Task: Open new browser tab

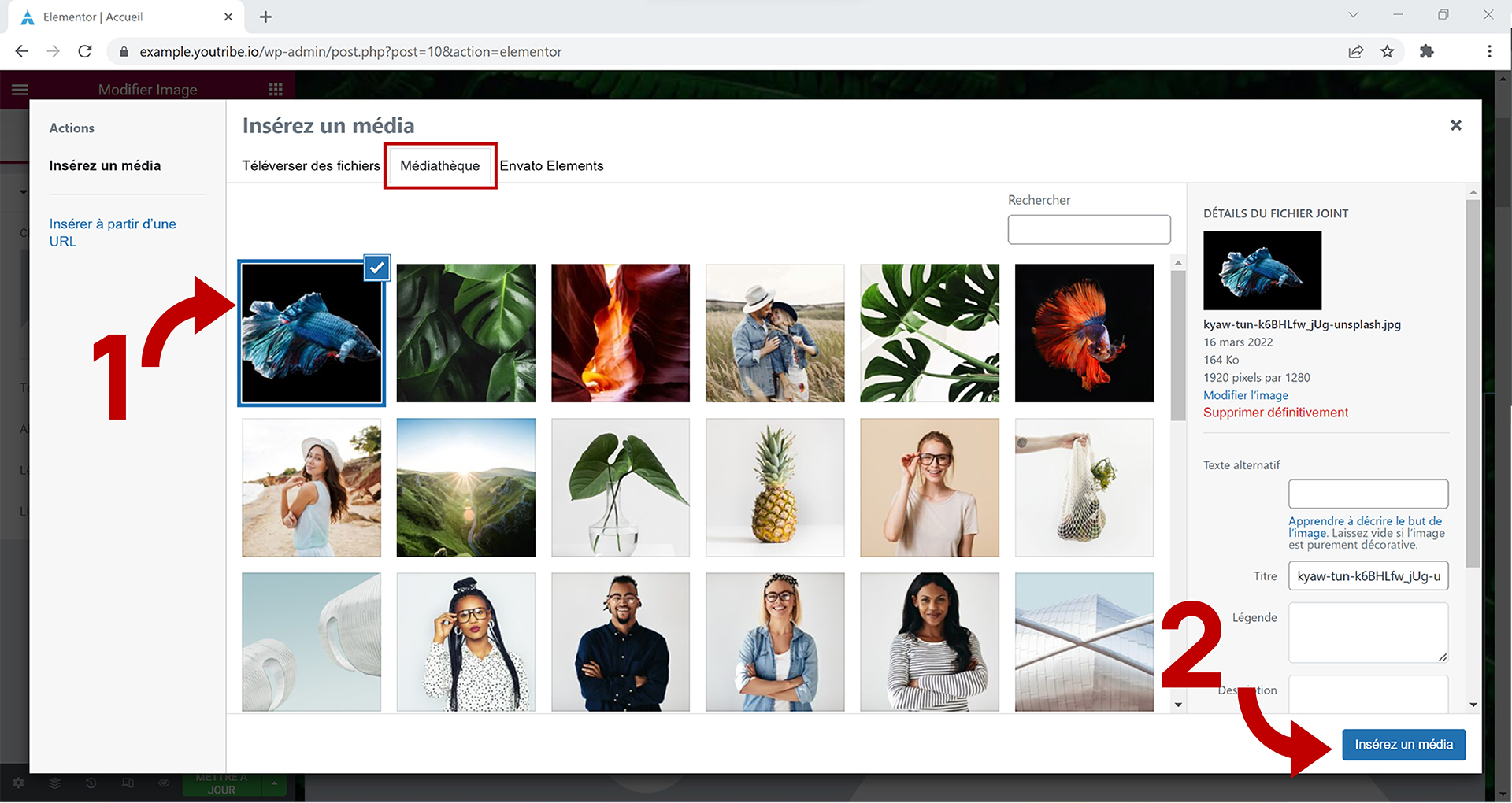Action: [265, 17]
